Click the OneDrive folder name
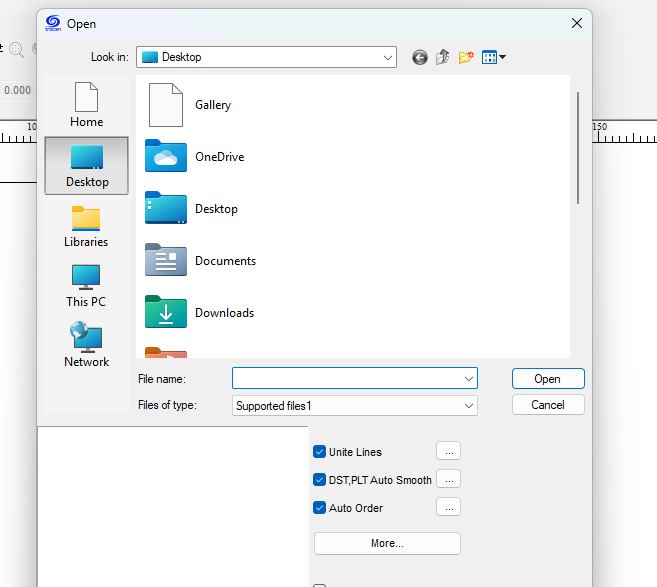657x587 pixels. coord(220,157)
